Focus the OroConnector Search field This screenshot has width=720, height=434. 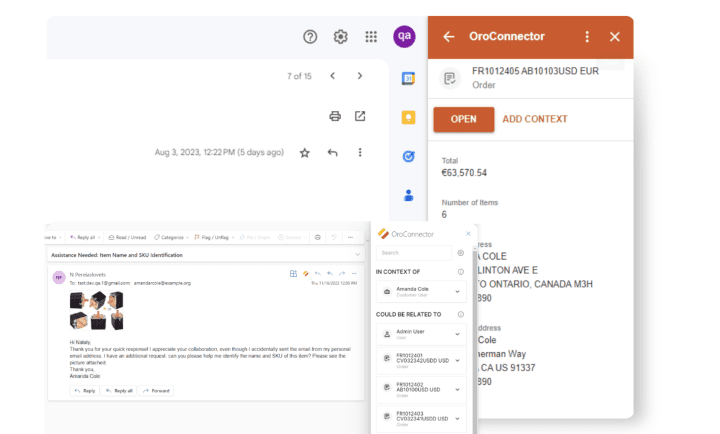tap(414, 253)
